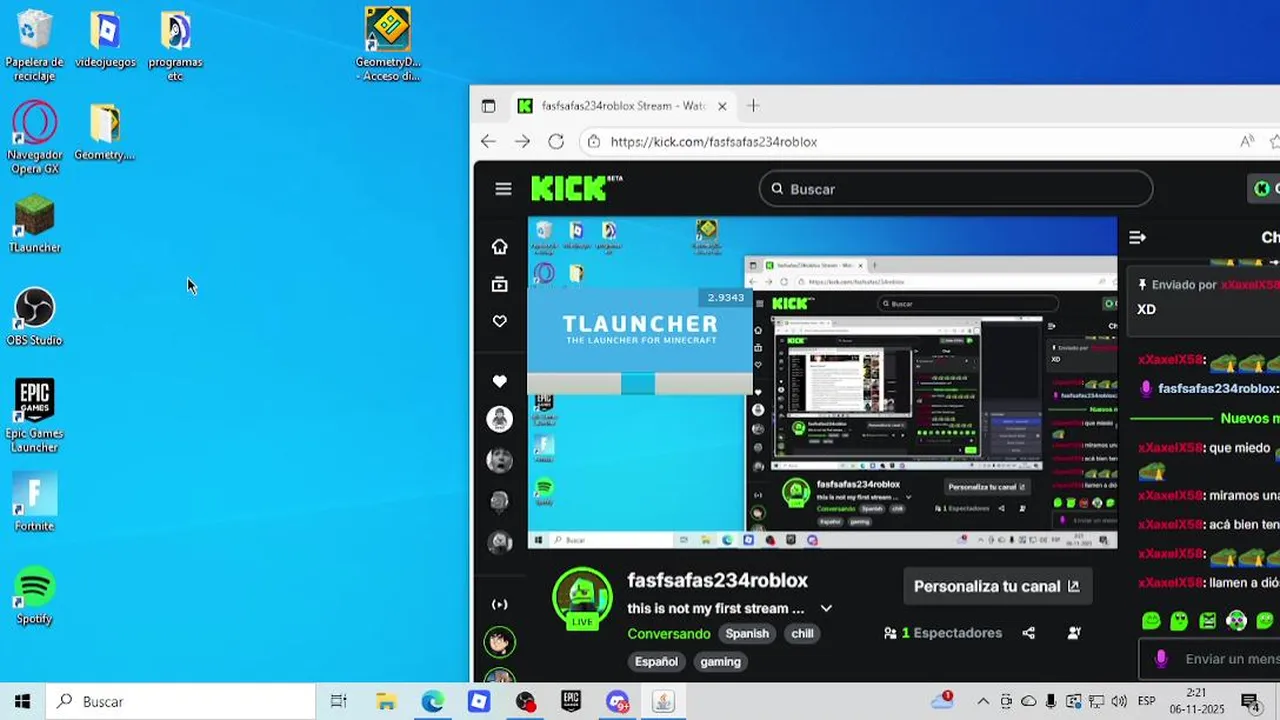
Task: Open the Browse icon in Kick sidebar
Action: click(500, 285)
